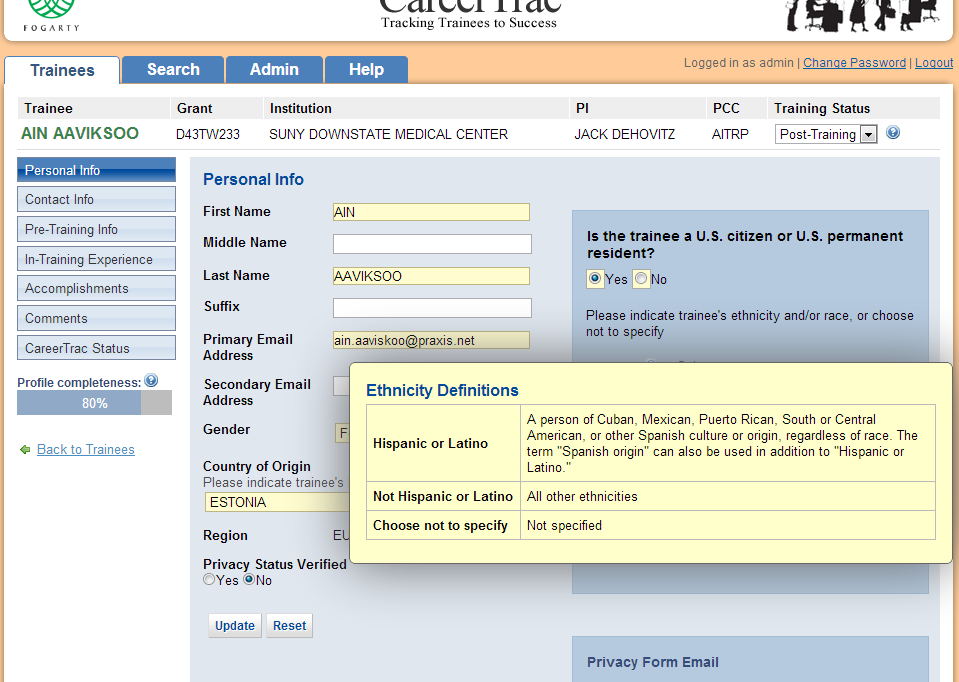Click the Personal Info heading
Image resolution: width=959 pixels, height=682 pixels.
tap(253, 179)
